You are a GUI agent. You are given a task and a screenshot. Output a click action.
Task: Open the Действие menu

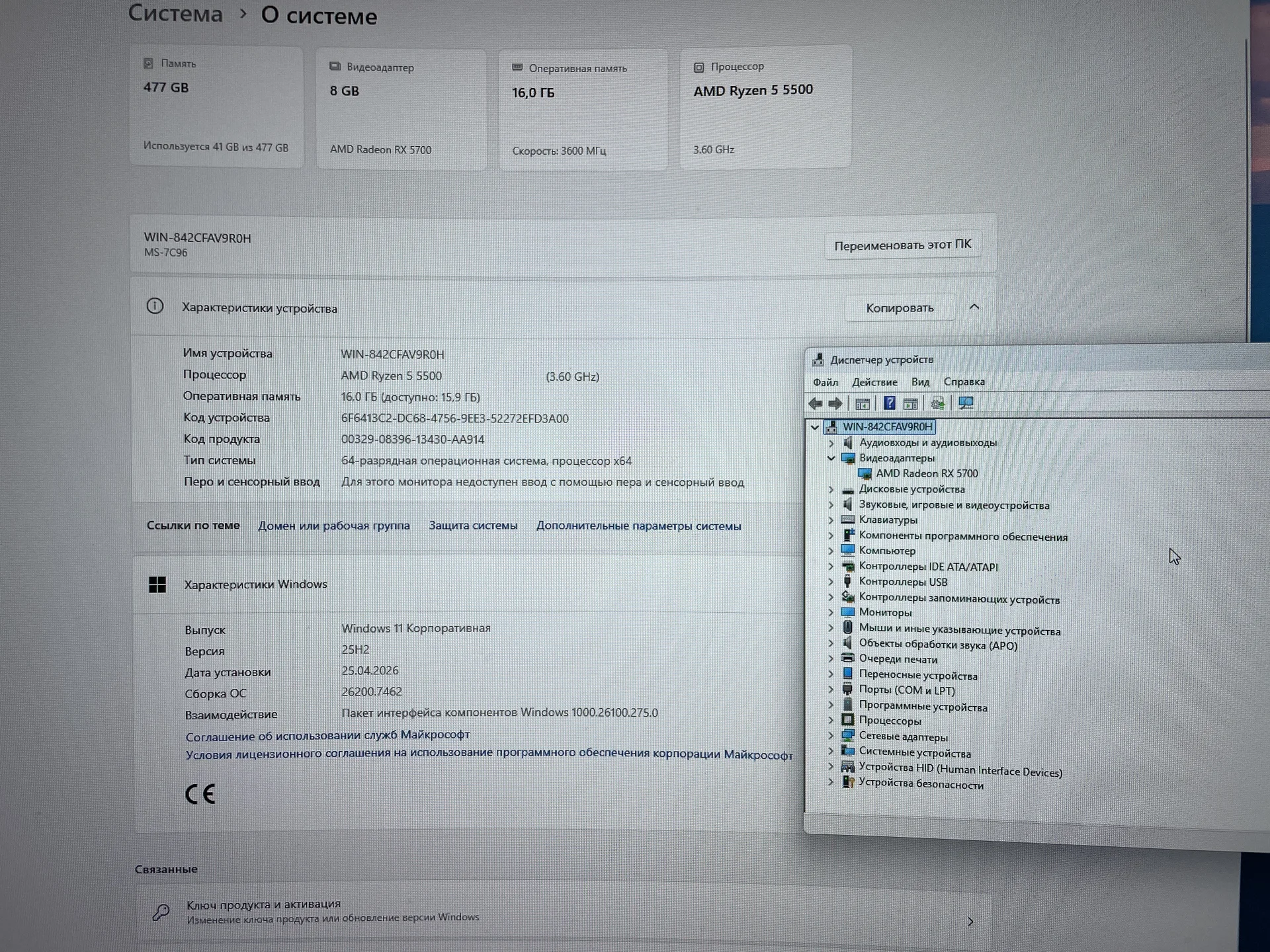874,382
